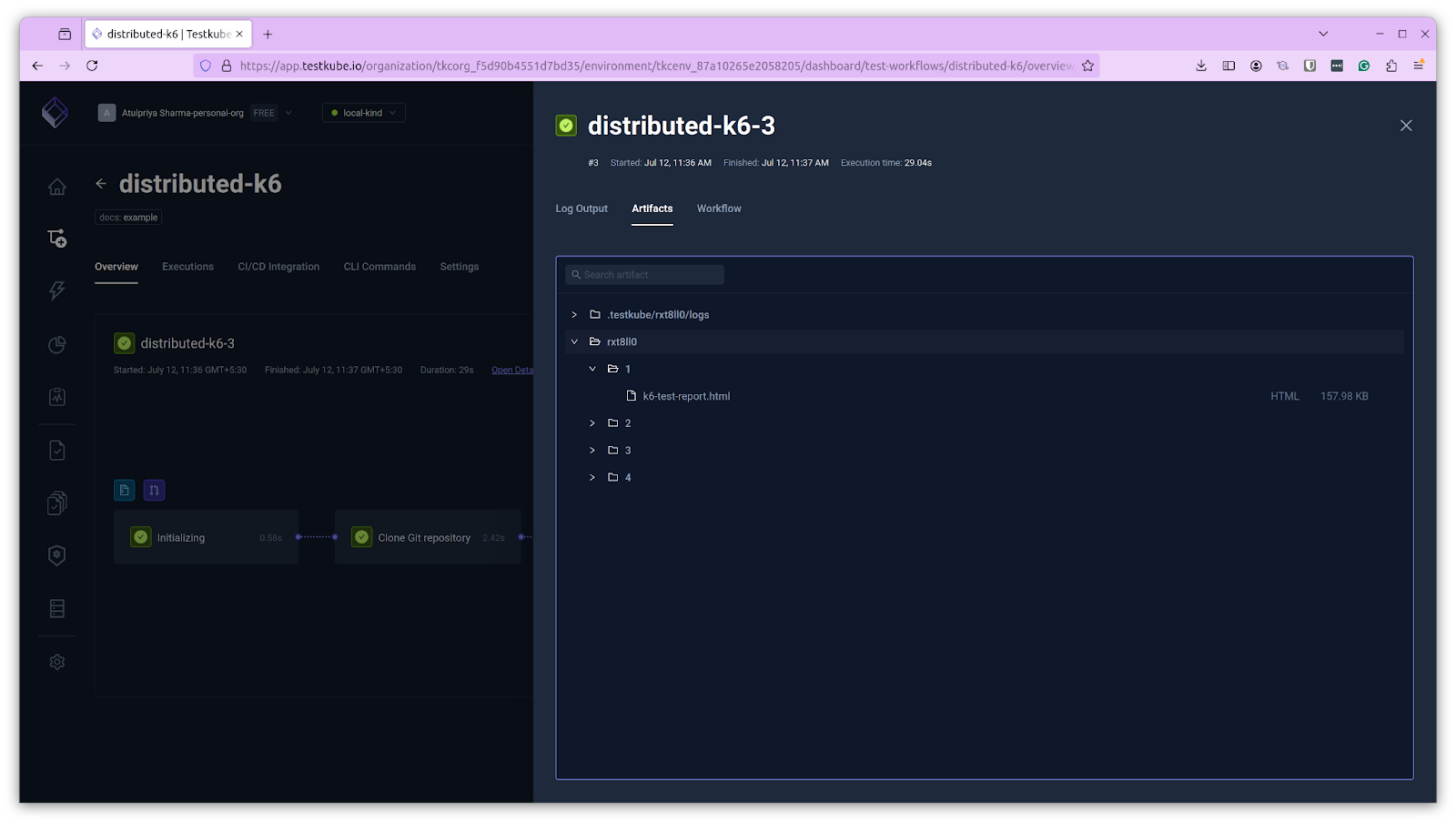
Task: Go back in browser history
Action: pyautogui.click(x=37, y=66)
